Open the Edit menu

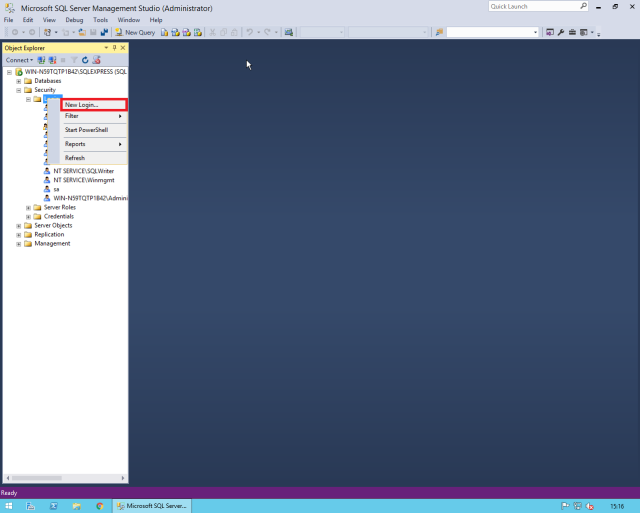tap(28, 20)
